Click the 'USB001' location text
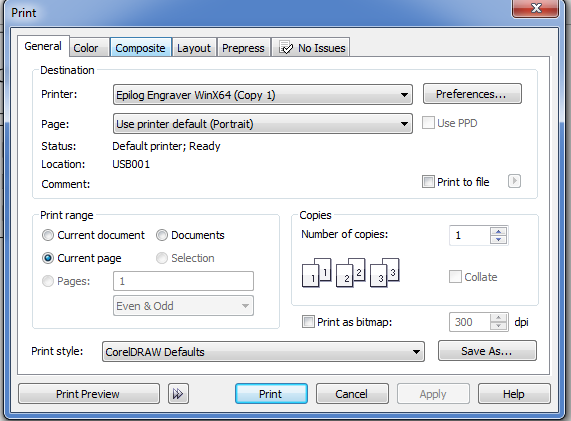The image size is (571, 421). tap(131, 164)
